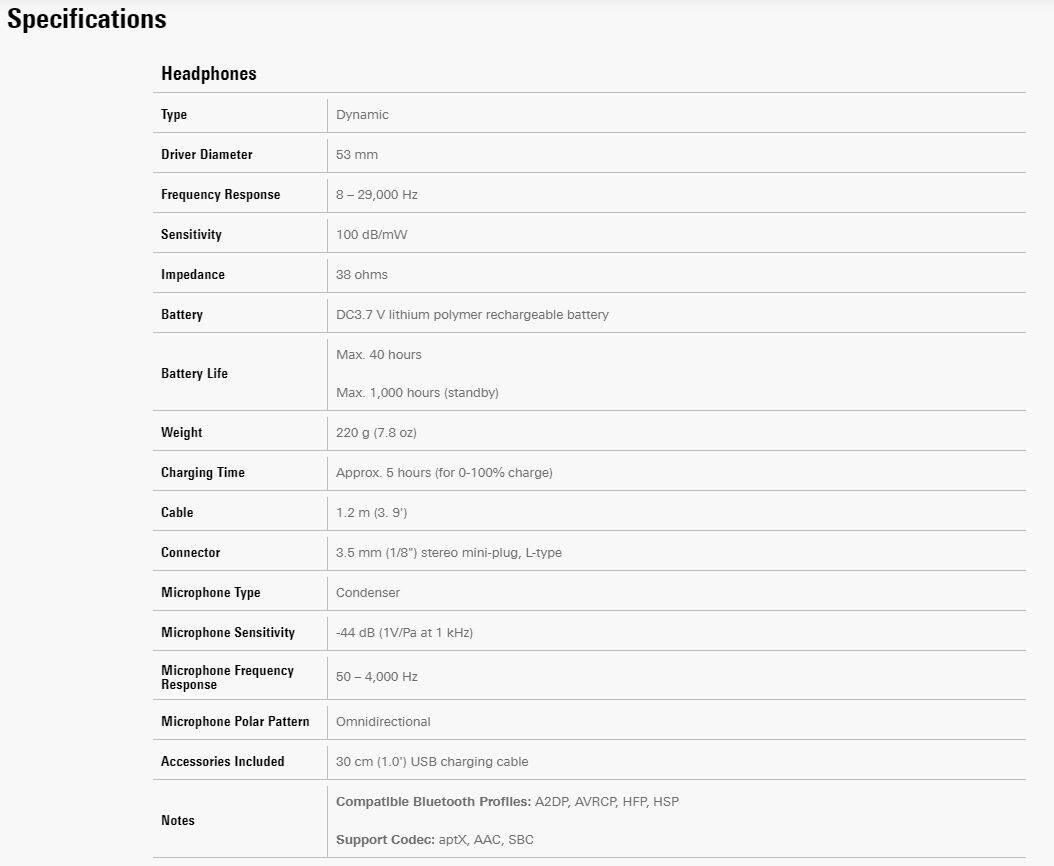Click the 100 dB/mW sensitivity value

pos(372,235)
